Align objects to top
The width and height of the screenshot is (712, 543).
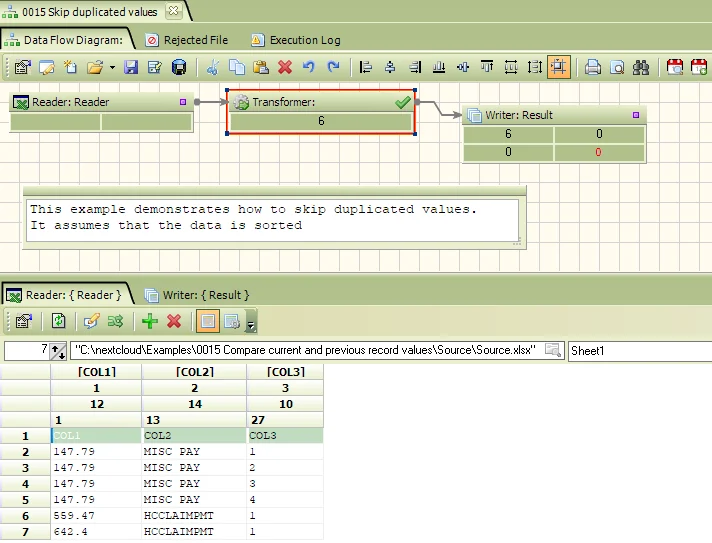tap(487, 68)
